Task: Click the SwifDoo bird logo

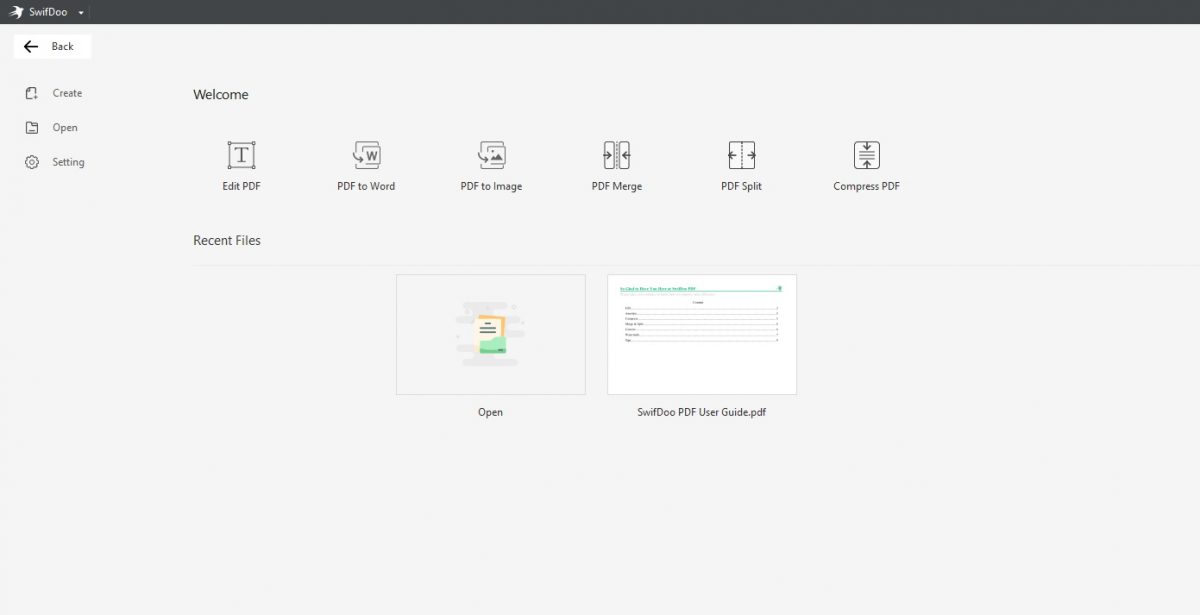Action: pos(16,12)
